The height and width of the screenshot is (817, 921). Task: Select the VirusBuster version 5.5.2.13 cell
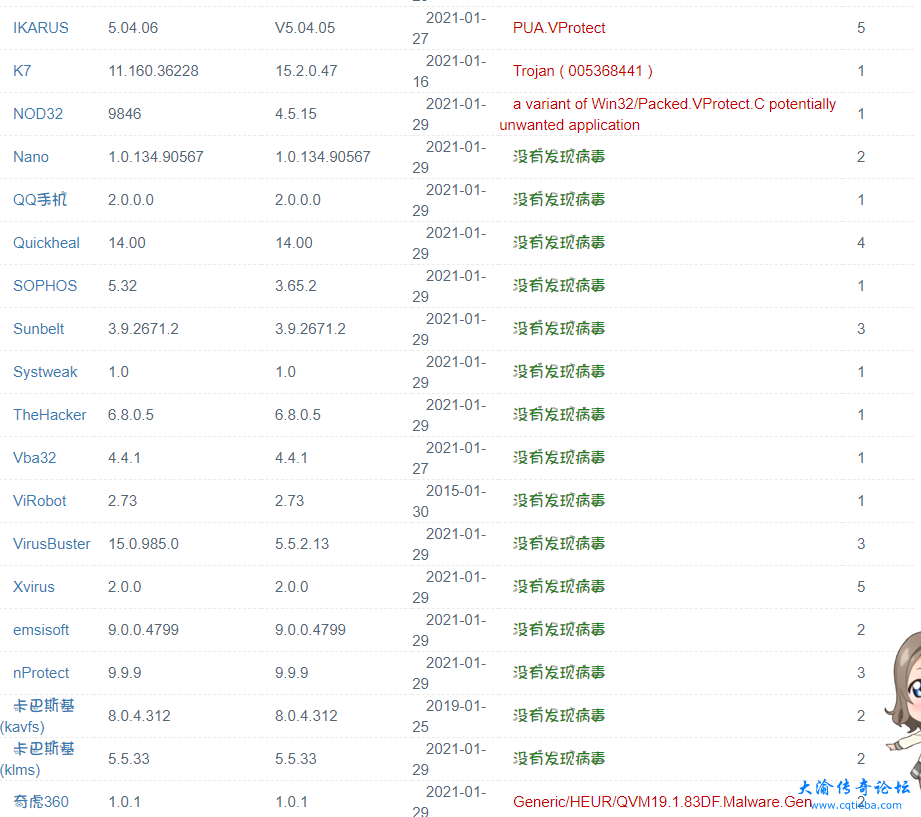pos(302,543)
